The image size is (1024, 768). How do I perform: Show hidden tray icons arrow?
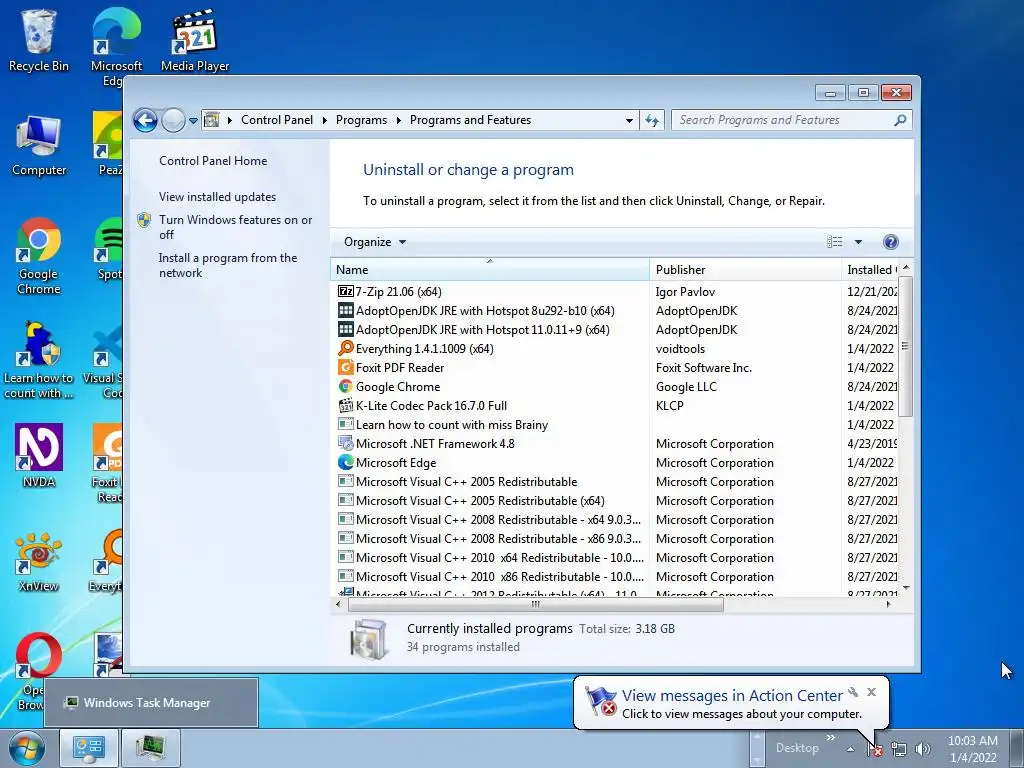850,749
